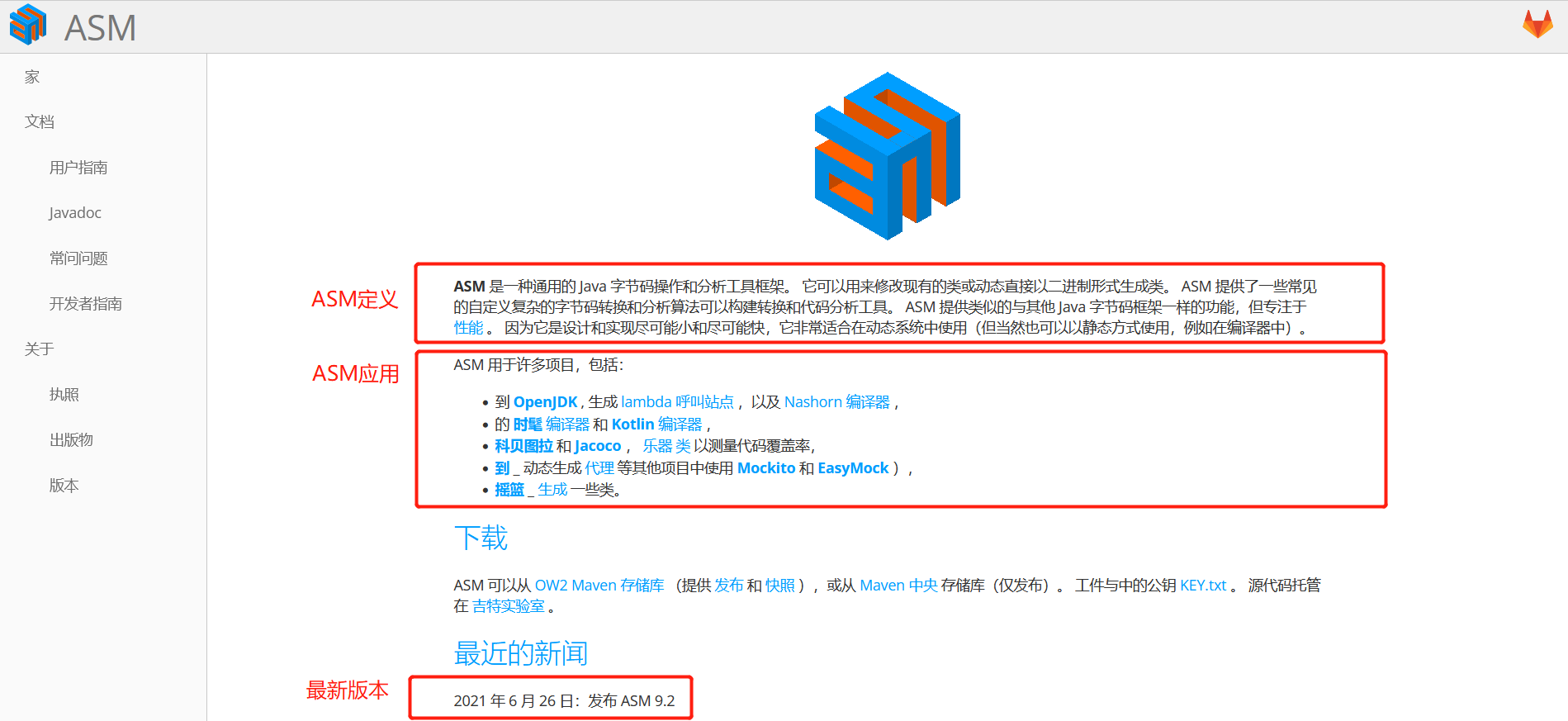Screen dimensions: 1568x721
Task: Select 文档 in the sidebar
Action: pyautogui.click(x=40, y=122)
